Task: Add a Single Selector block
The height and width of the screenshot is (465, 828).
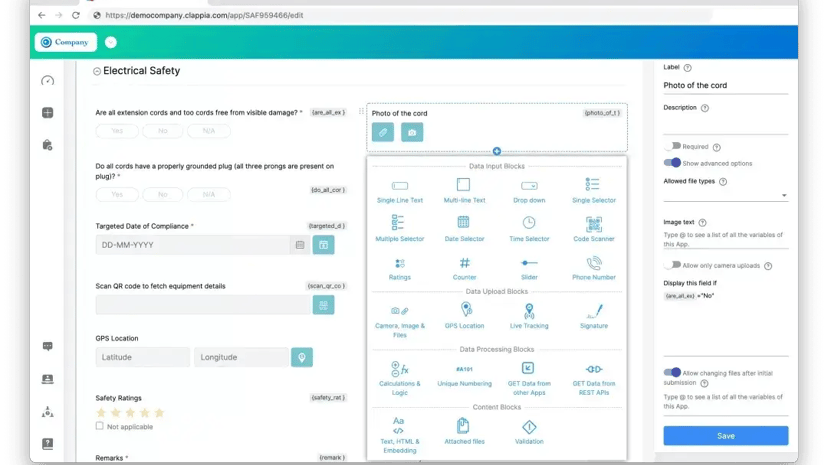Action: (x=594, y=192)
